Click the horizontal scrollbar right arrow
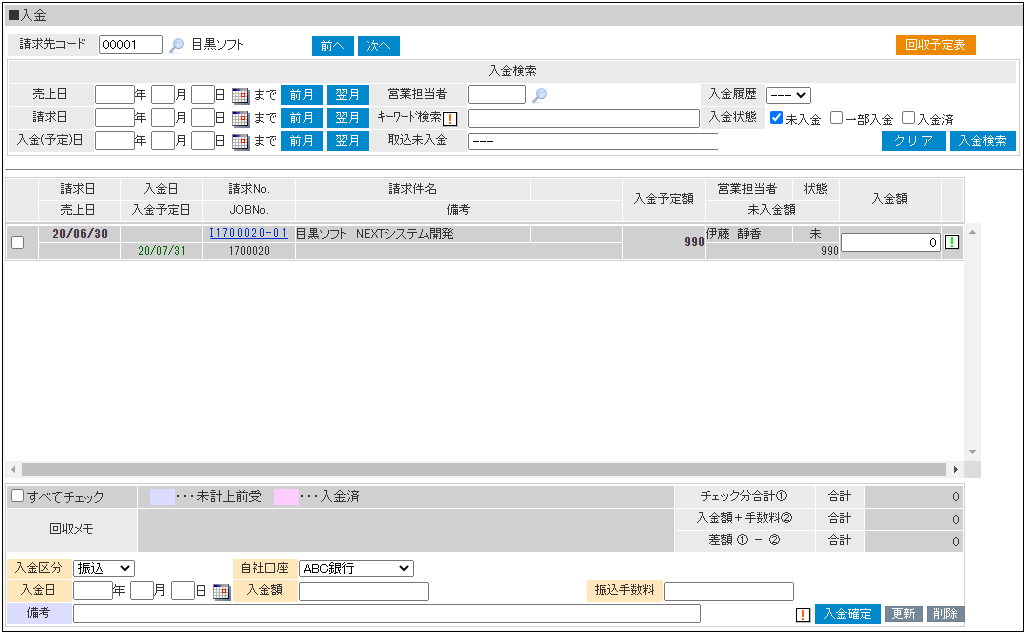This screenshot has width=1026, height=634. point(955,470)
